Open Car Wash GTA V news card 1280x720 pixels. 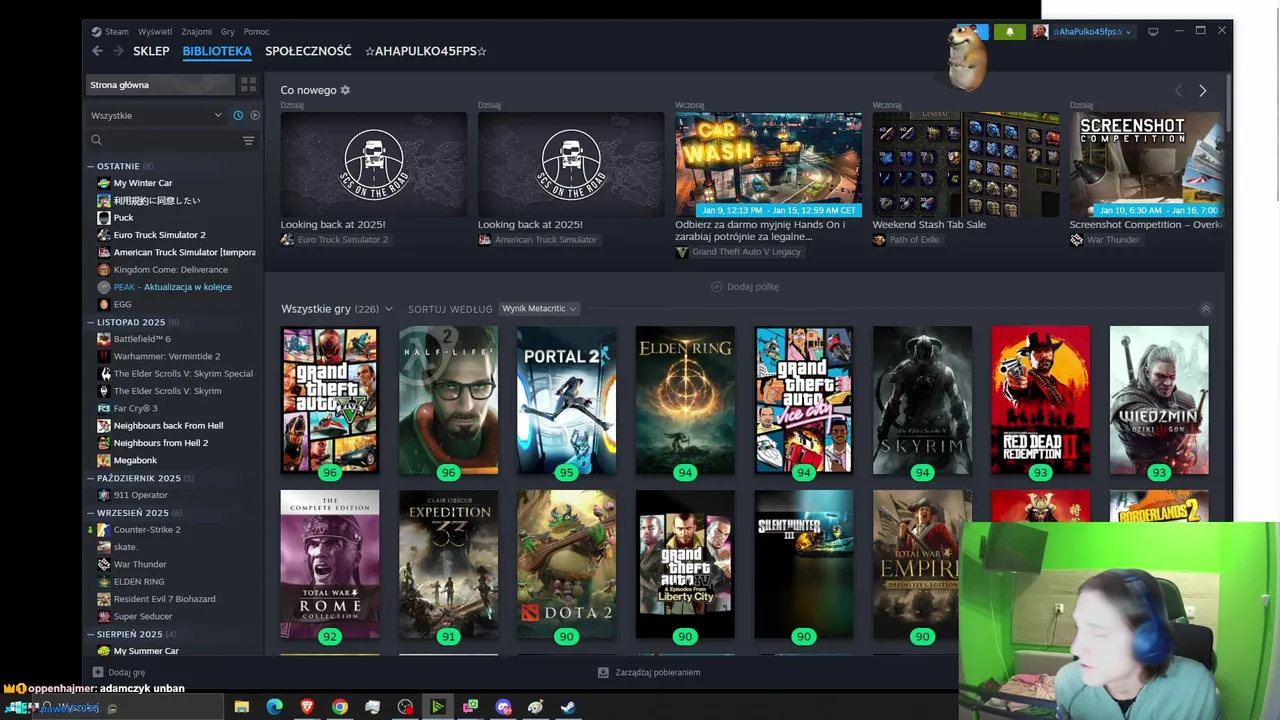[x=768, y=164]
